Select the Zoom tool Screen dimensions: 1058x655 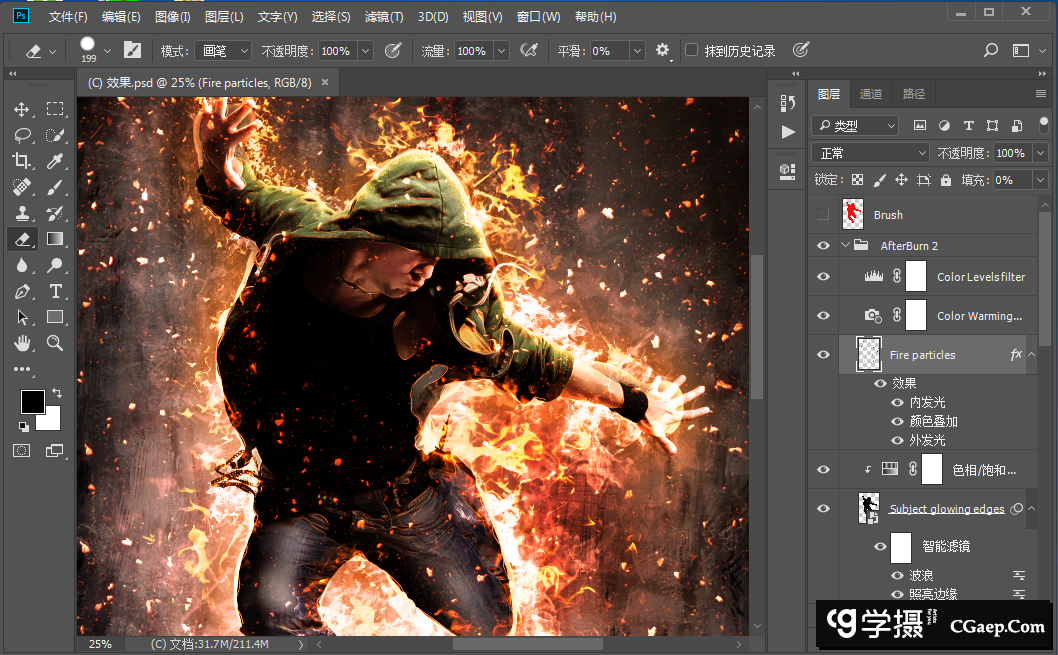coord(55,343)
